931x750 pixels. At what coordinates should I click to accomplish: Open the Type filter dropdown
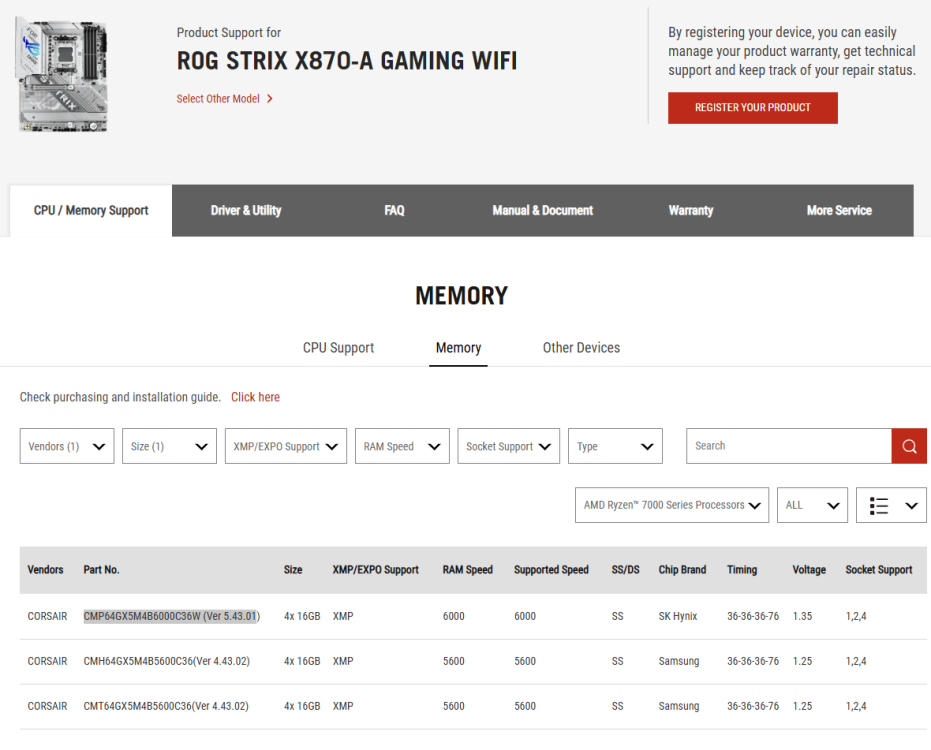pyautogui.click(x=615, y=446)
